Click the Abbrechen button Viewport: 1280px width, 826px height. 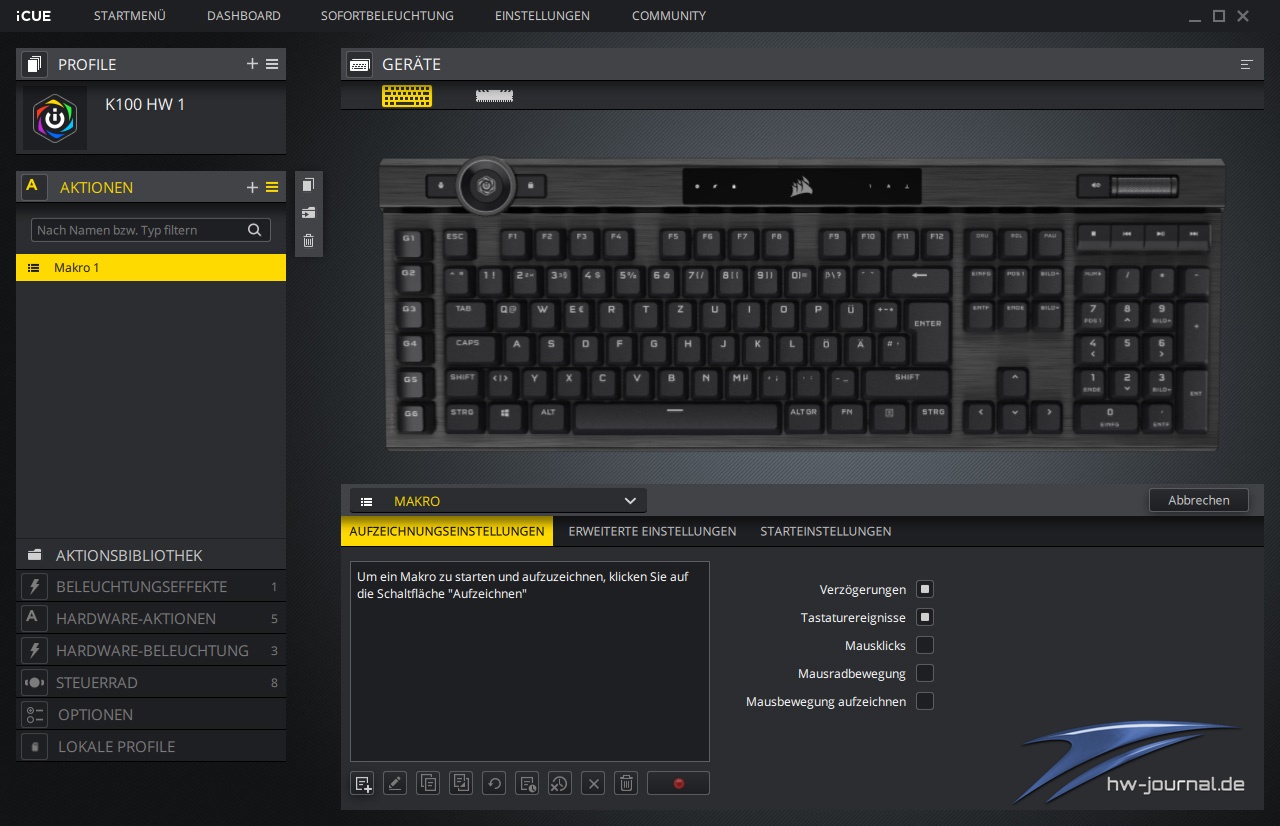[1198, 500]
